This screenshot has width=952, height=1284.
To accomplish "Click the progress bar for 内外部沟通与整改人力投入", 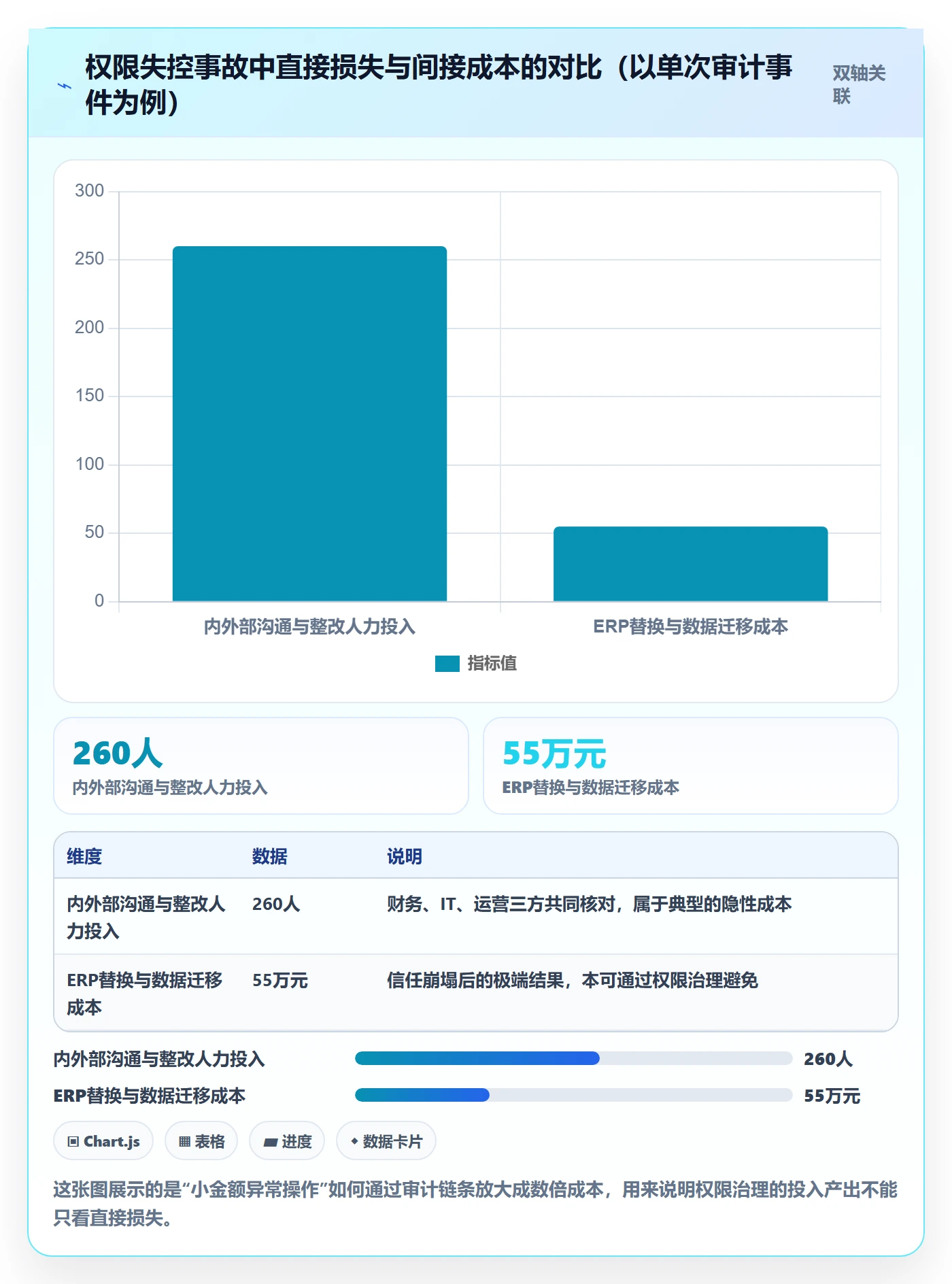I will click(574, 1058).
